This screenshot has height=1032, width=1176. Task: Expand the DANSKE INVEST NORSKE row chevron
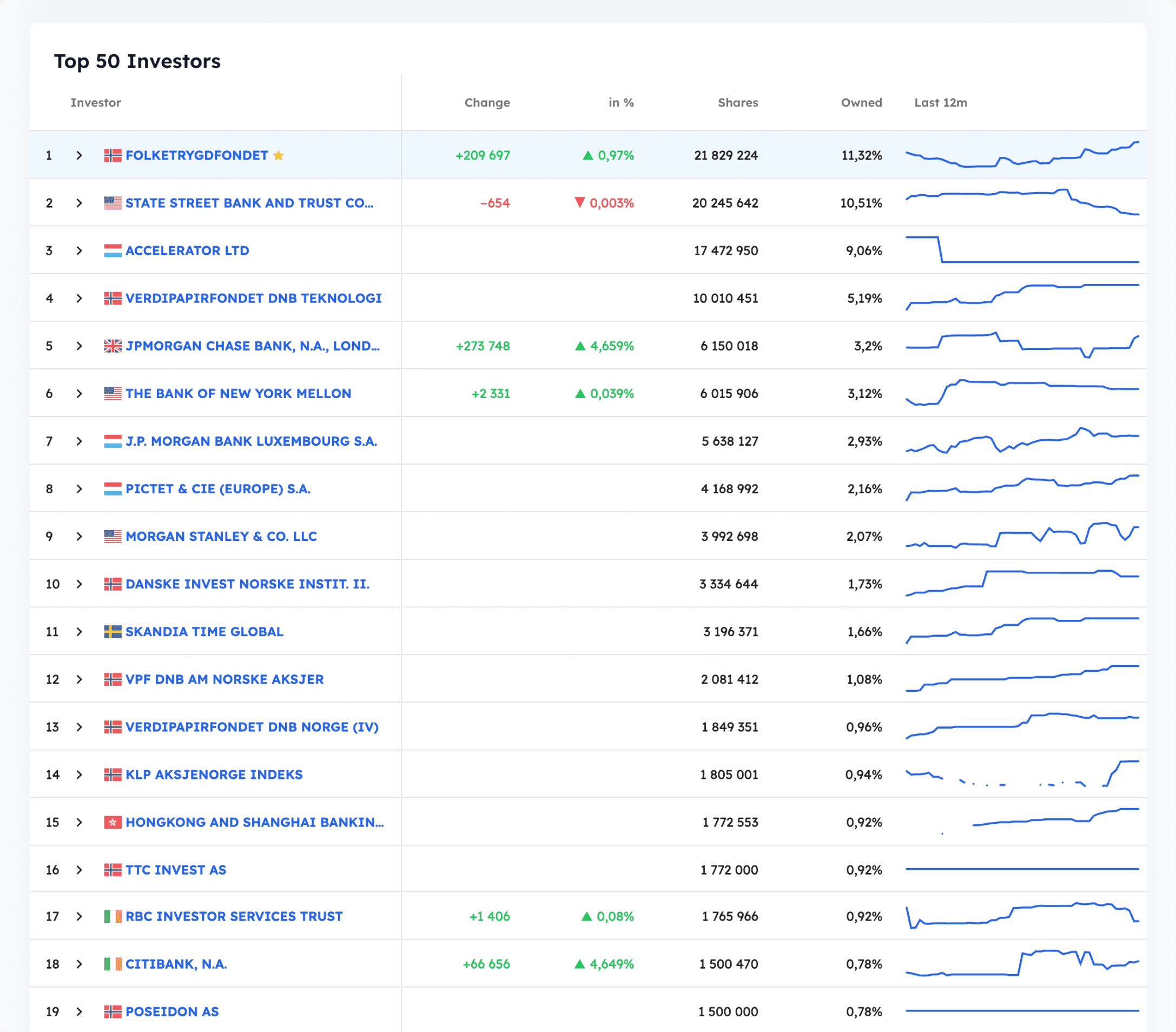point(80,584)
